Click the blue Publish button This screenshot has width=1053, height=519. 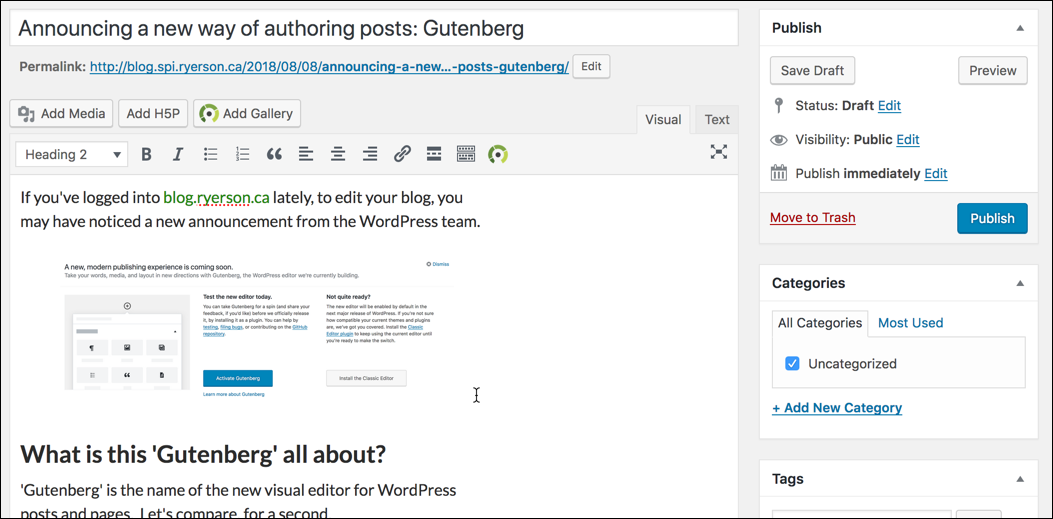point(992,218)
